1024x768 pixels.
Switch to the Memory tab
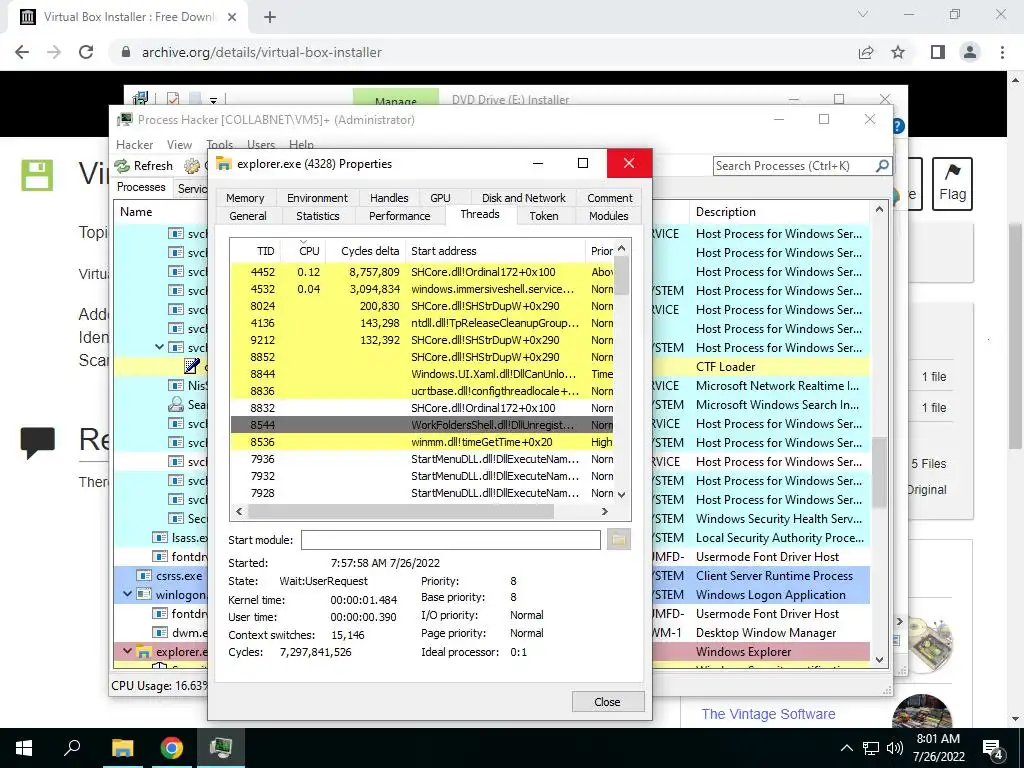tap(245, 198)
